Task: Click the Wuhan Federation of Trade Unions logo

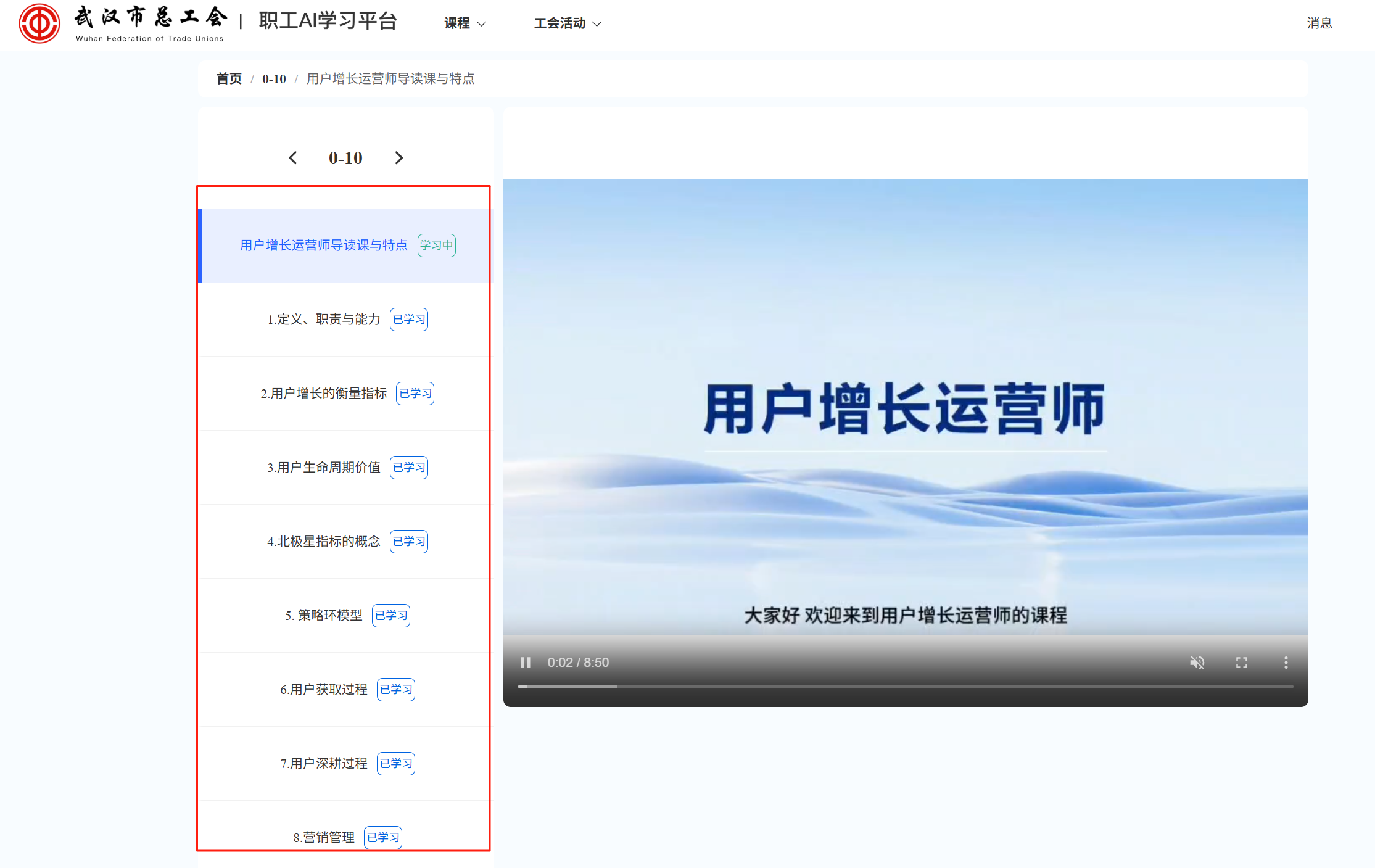Action: pyautogui.click(x=39, y=23)
